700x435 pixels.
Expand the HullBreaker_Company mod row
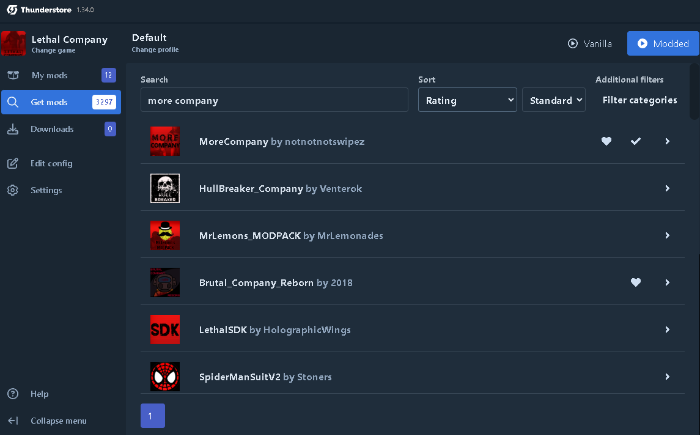tap(667, 188)
